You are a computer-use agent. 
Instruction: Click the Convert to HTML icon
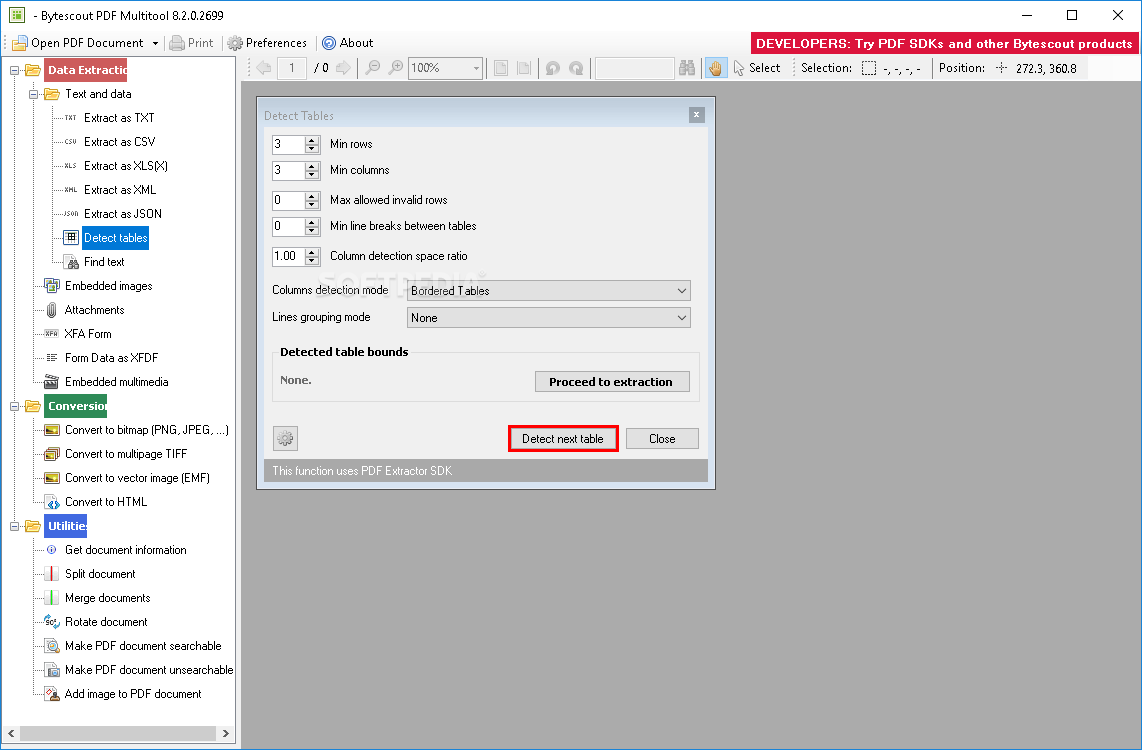52,502
